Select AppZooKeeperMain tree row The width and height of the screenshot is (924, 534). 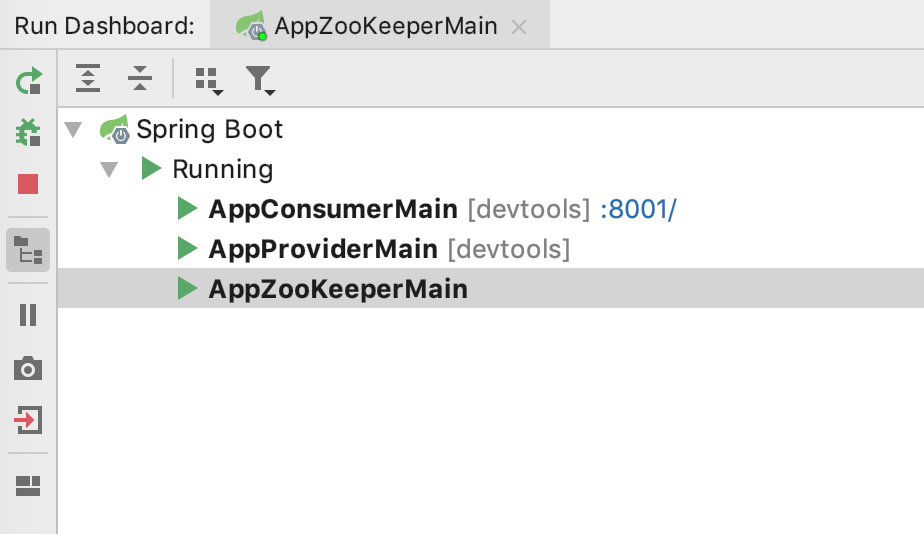pyautogui.click(x=490, y=288)
